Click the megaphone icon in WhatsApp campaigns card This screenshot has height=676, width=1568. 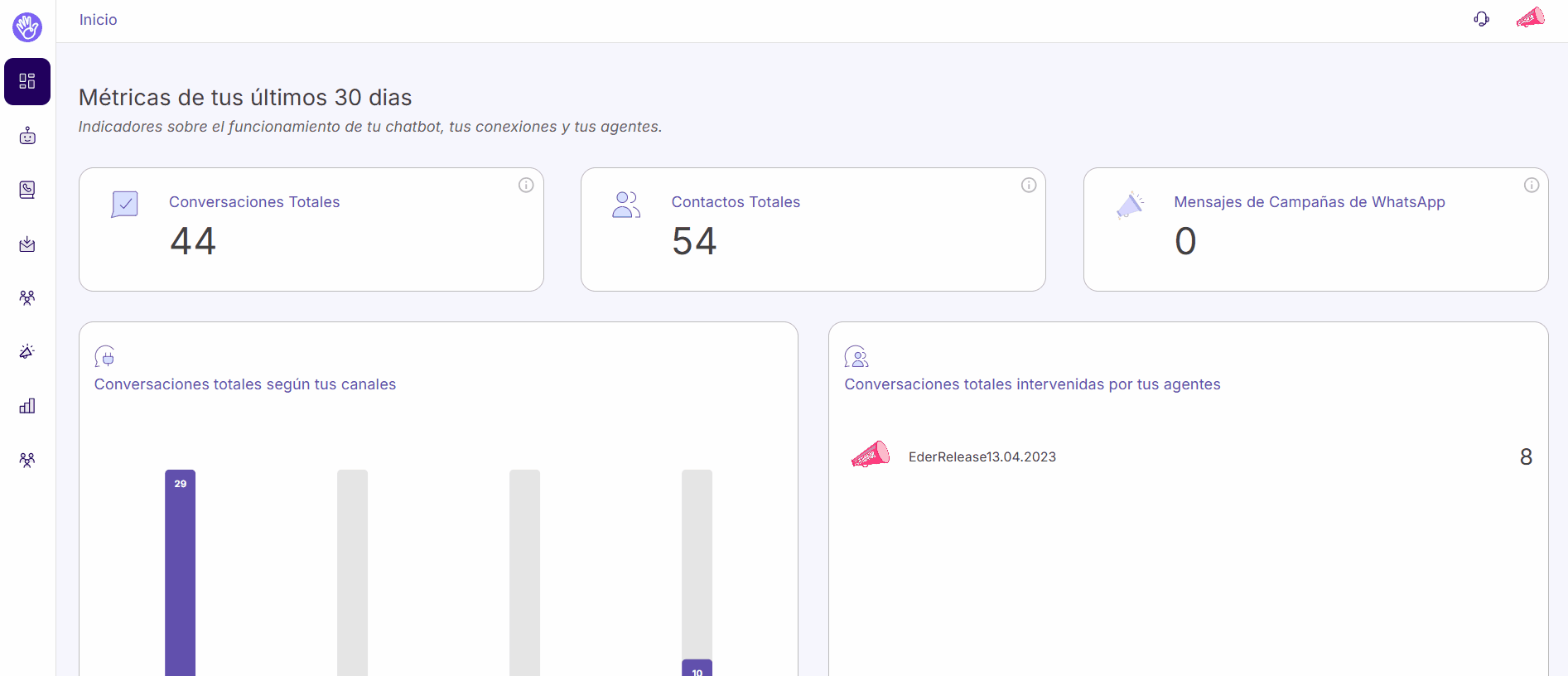[x=1130, y=205]
